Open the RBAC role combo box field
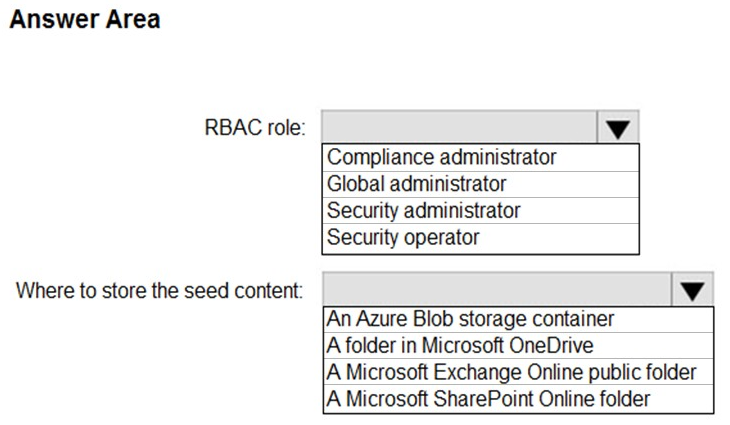This screenshot has height=425, width=730. tap(460, 128)
